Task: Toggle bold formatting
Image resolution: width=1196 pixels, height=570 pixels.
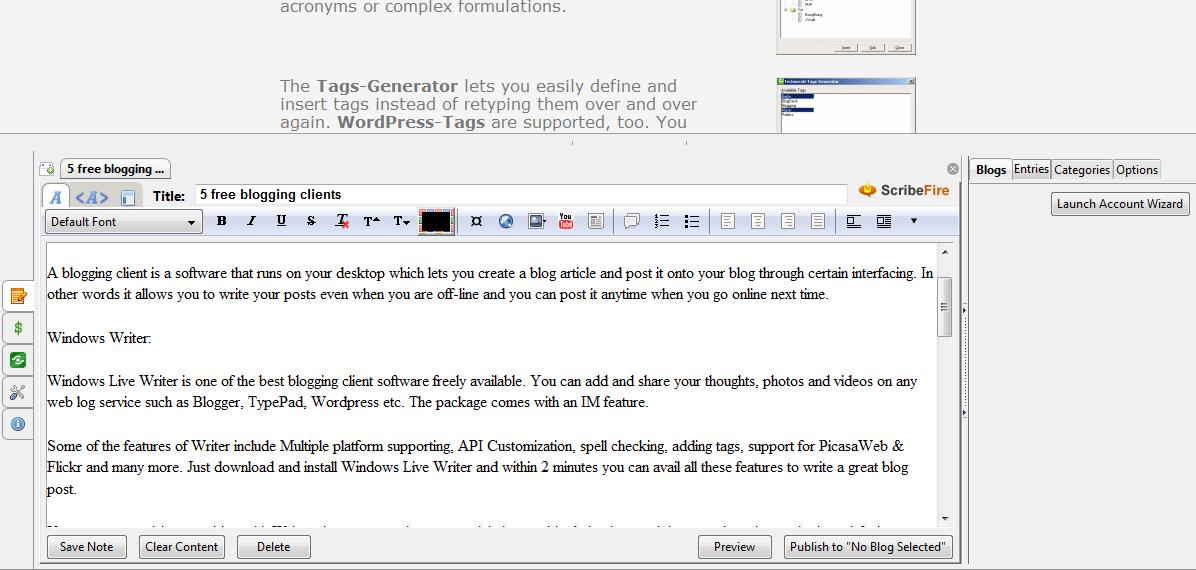Action: coord(221,221)
